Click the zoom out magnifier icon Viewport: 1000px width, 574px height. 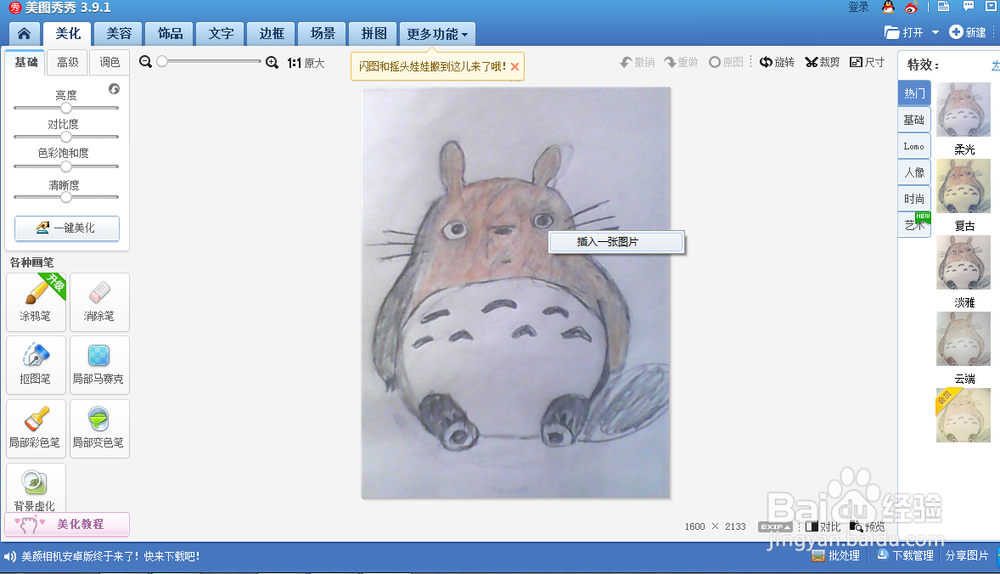click(x=145, y=62)
